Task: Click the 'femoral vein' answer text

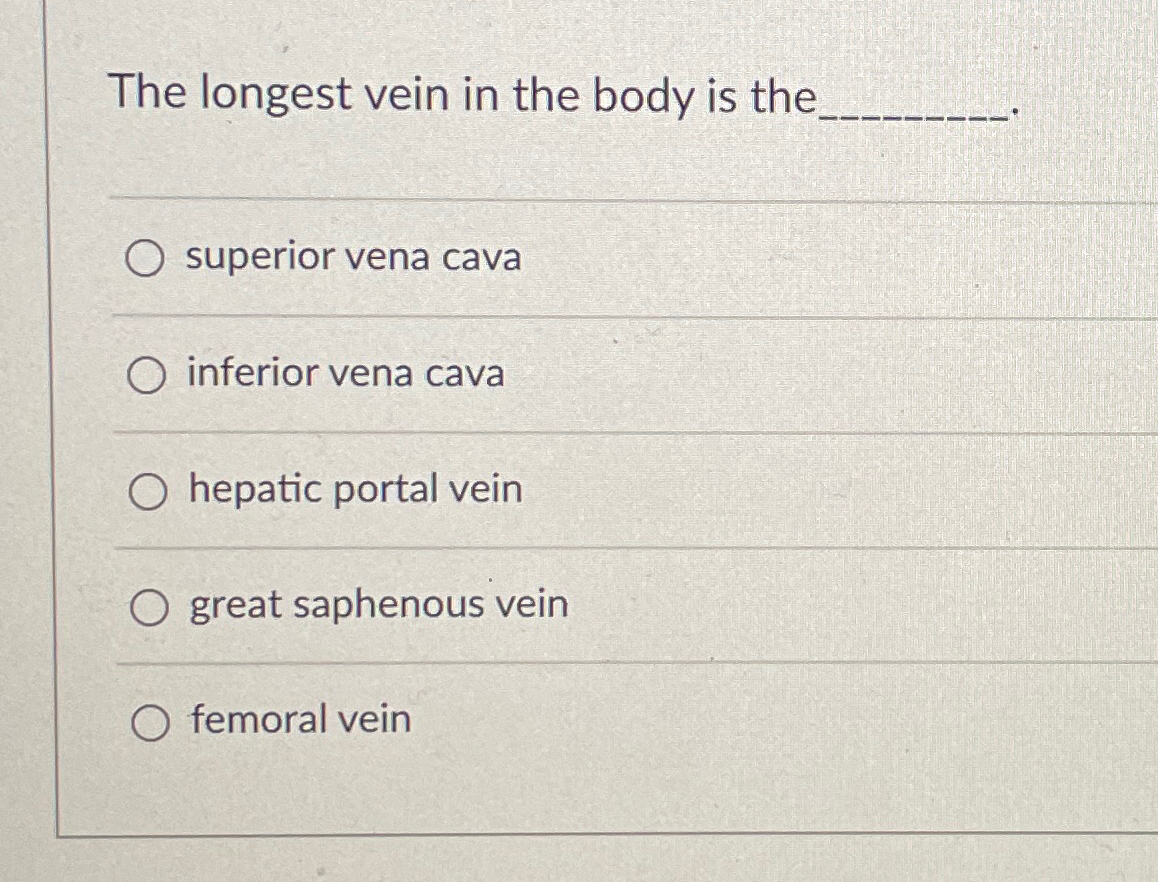Action: tap(301, 719)
